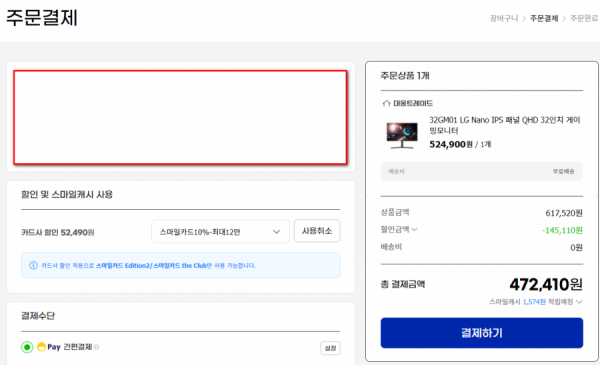Expand 스마일캐시 적립예정 details chevron
The height and width of the screenshot is (365, 600).
pos(579,302)
